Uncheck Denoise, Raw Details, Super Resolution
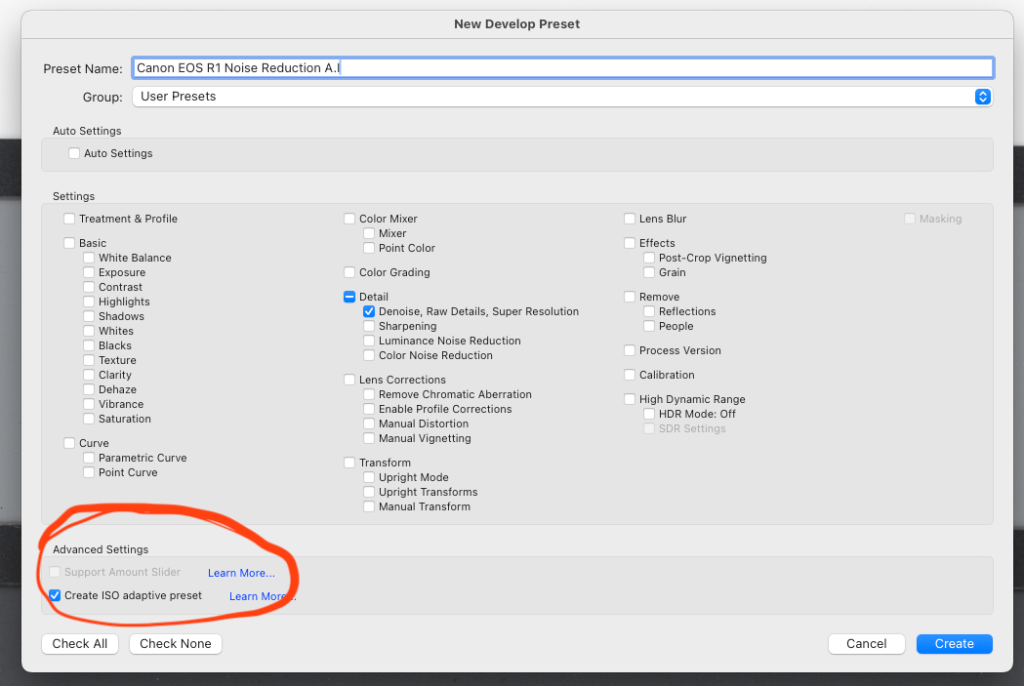 pyautogui.click(x=369, y=312)
